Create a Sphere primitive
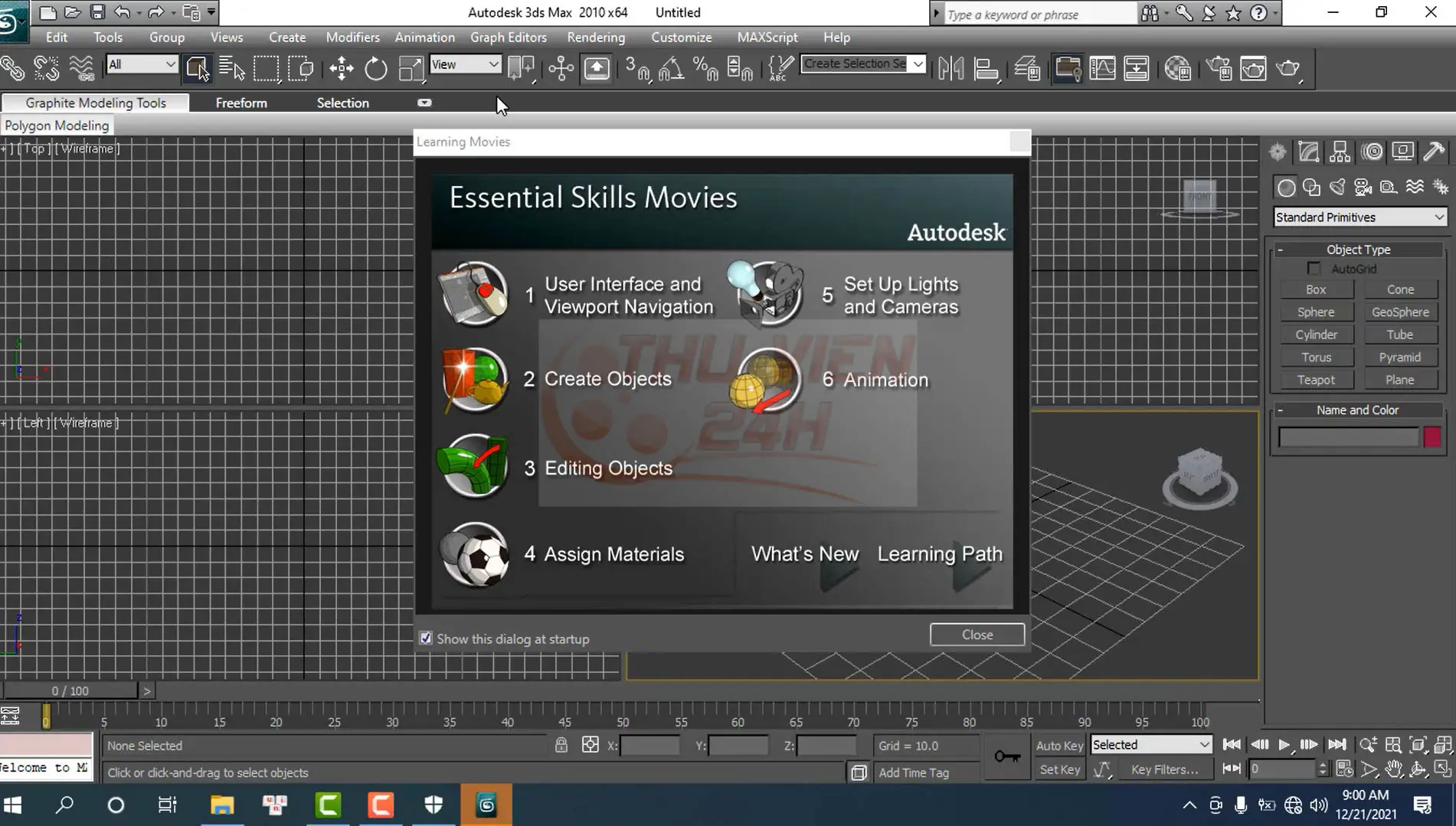Viewport: 1456px width, 826px height. tap(1316, 312)
